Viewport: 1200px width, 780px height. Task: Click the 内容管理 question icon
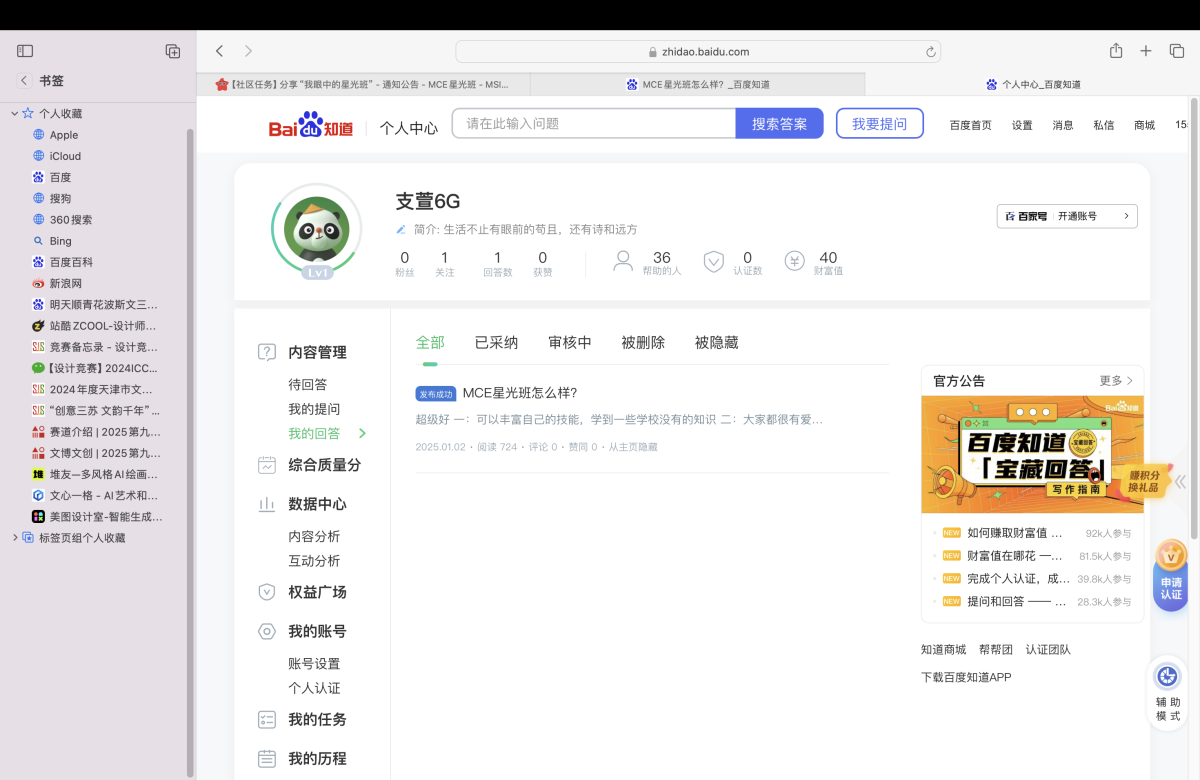pos(267,352)
